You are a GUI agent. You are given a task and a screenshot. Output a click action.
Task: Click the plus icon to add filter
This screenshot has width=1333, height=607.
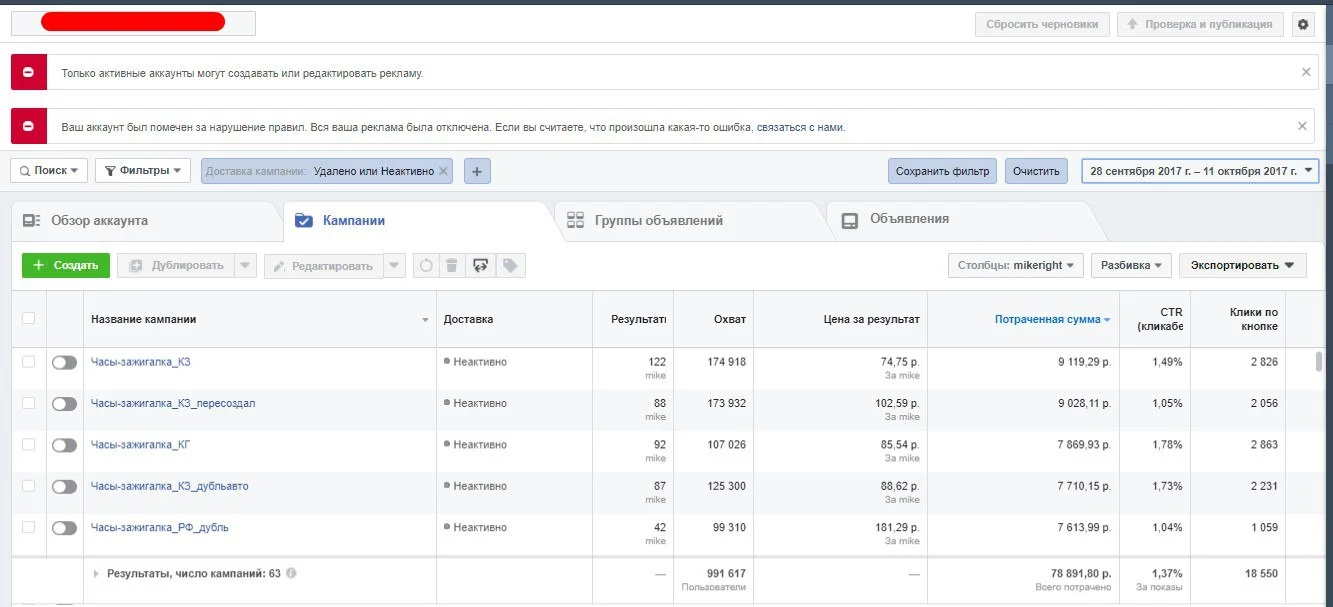click(x=477, y=171)
